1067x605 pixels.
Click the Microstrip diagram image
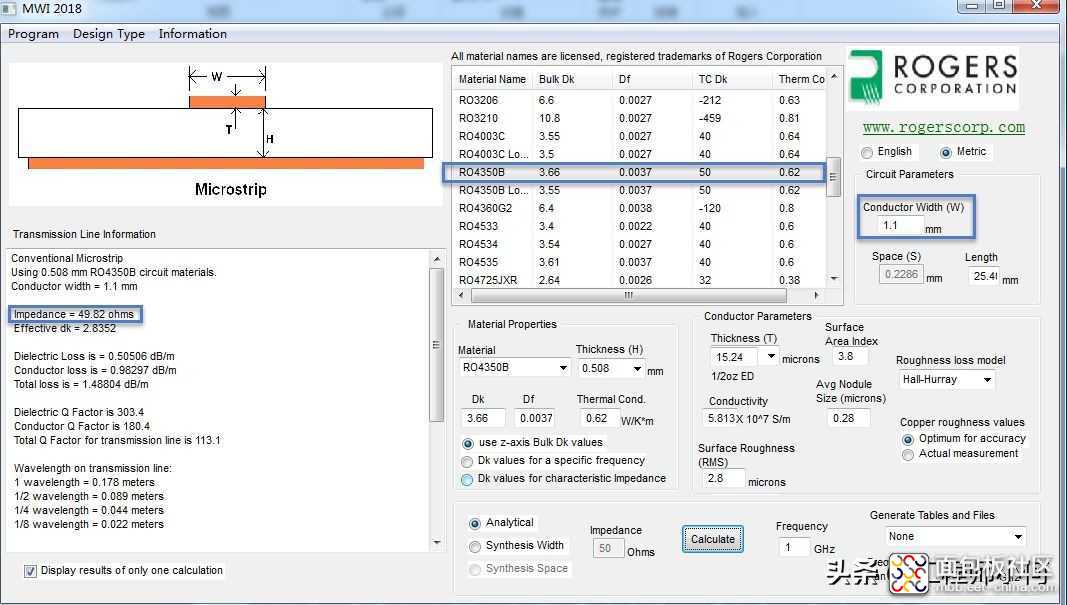225,134
